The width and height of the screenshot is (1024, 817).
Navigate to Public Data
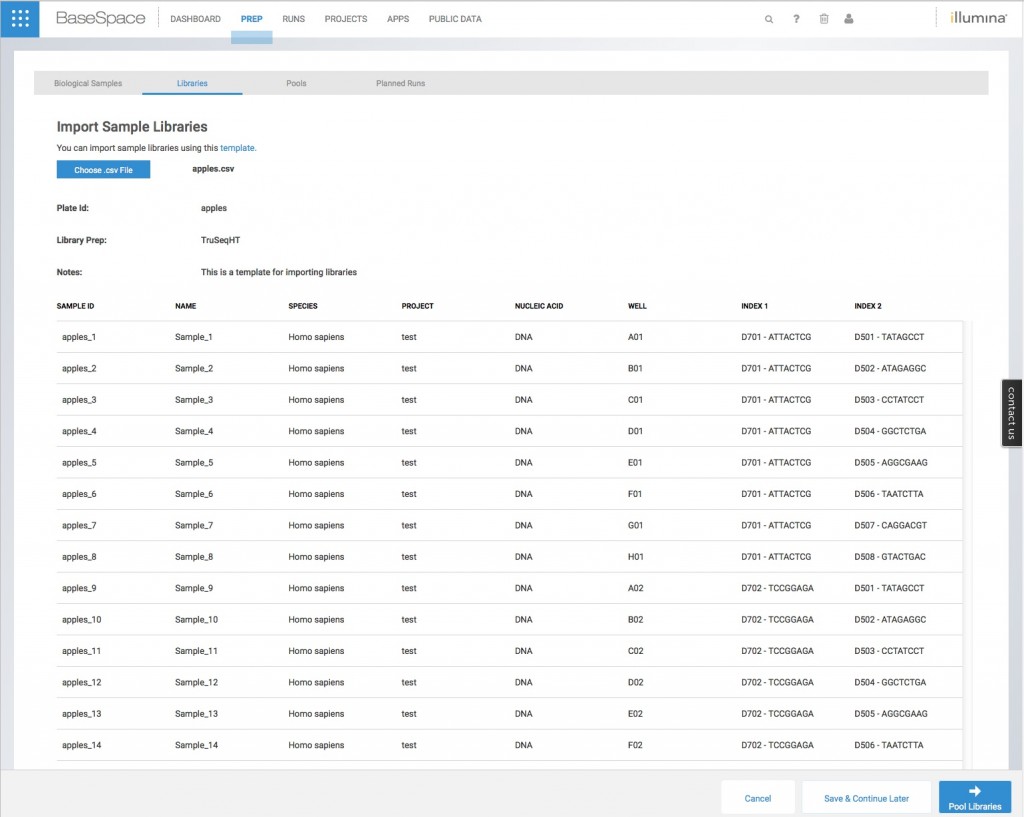coord(454,18)
